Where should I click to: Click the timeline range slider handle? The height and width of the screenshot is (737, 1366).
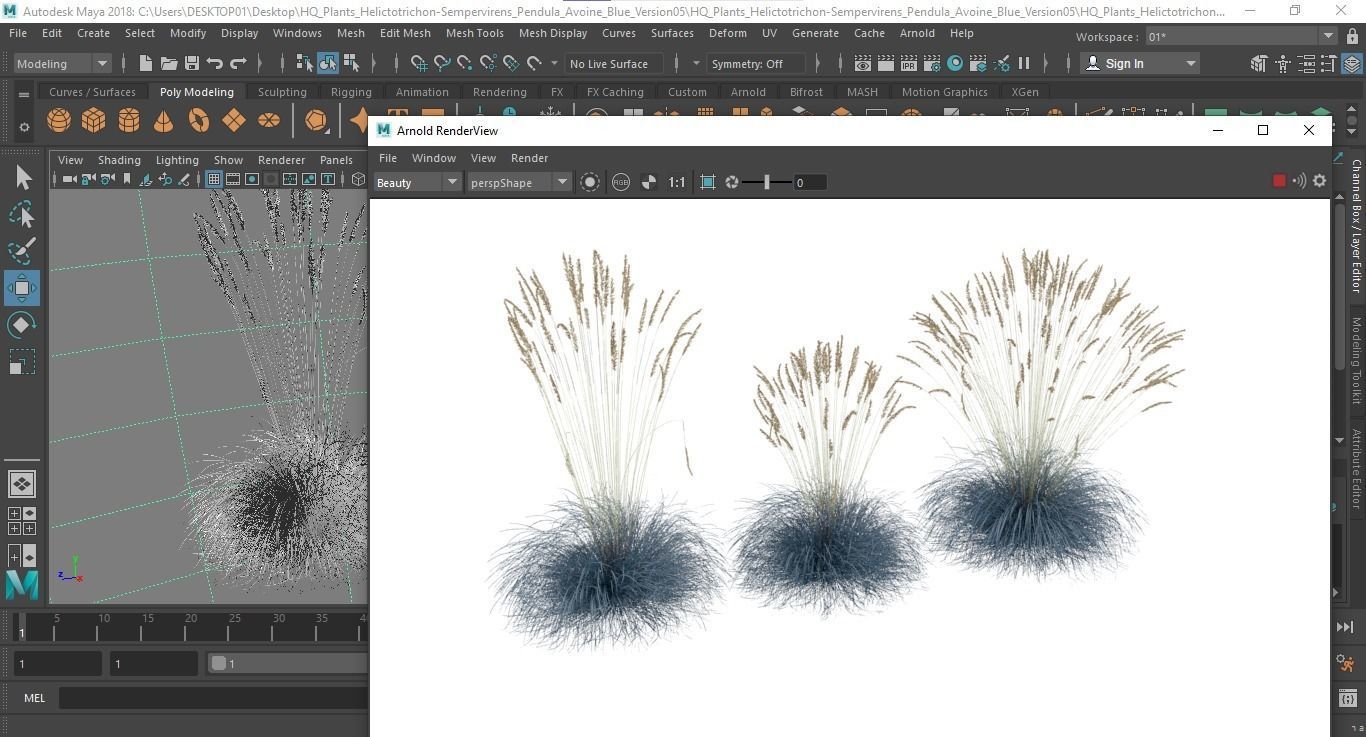tap(219, 663)
